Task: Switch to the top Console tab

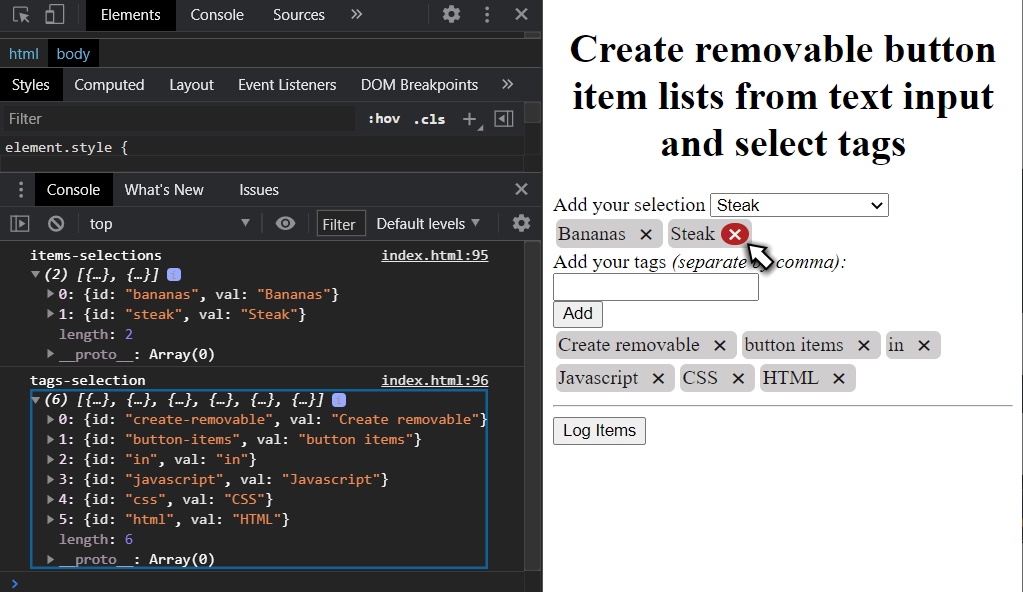Action: (217, 15)
